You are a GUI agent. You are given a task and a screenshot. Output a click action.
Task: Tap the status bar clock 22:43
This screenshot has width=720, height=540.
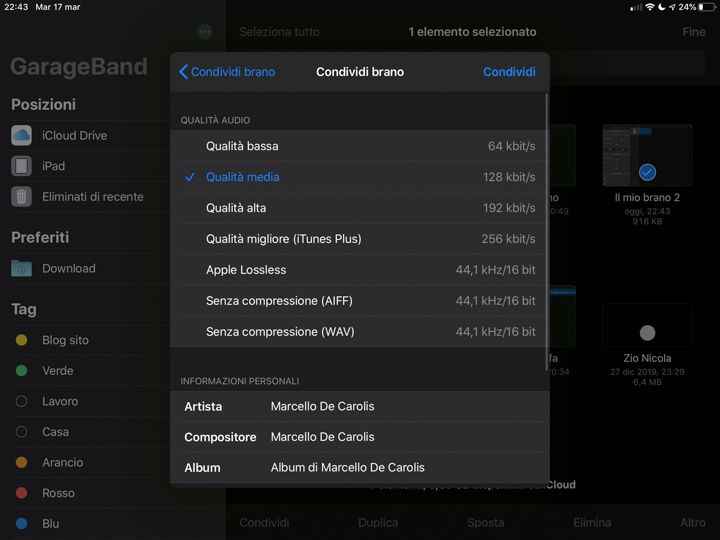coord(16,7)
